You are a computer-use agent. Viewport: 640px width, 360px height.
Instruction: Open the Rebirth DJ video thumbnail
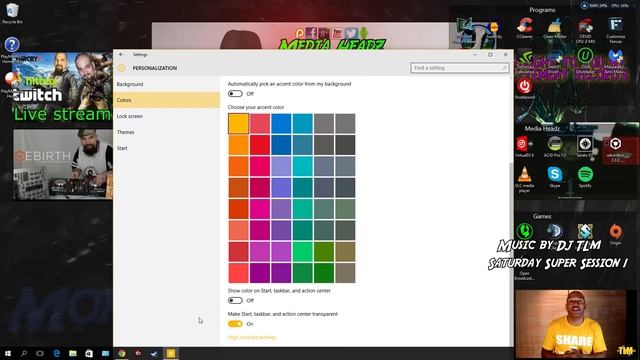click(x=62, y=164)
